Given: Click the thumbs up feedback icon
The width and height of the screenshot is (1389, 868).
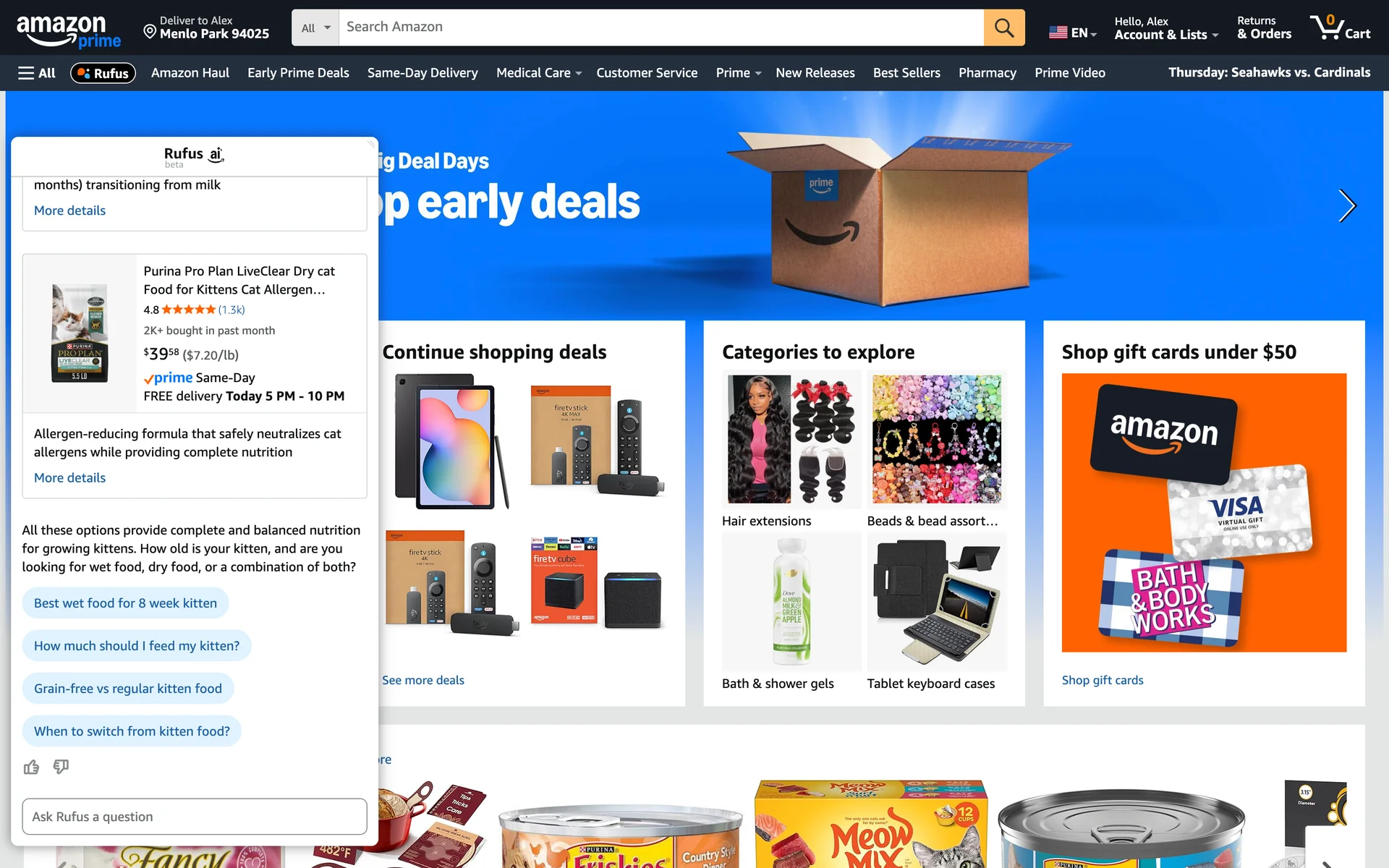Looking at the screenshot, I should (x=31, y=767).
